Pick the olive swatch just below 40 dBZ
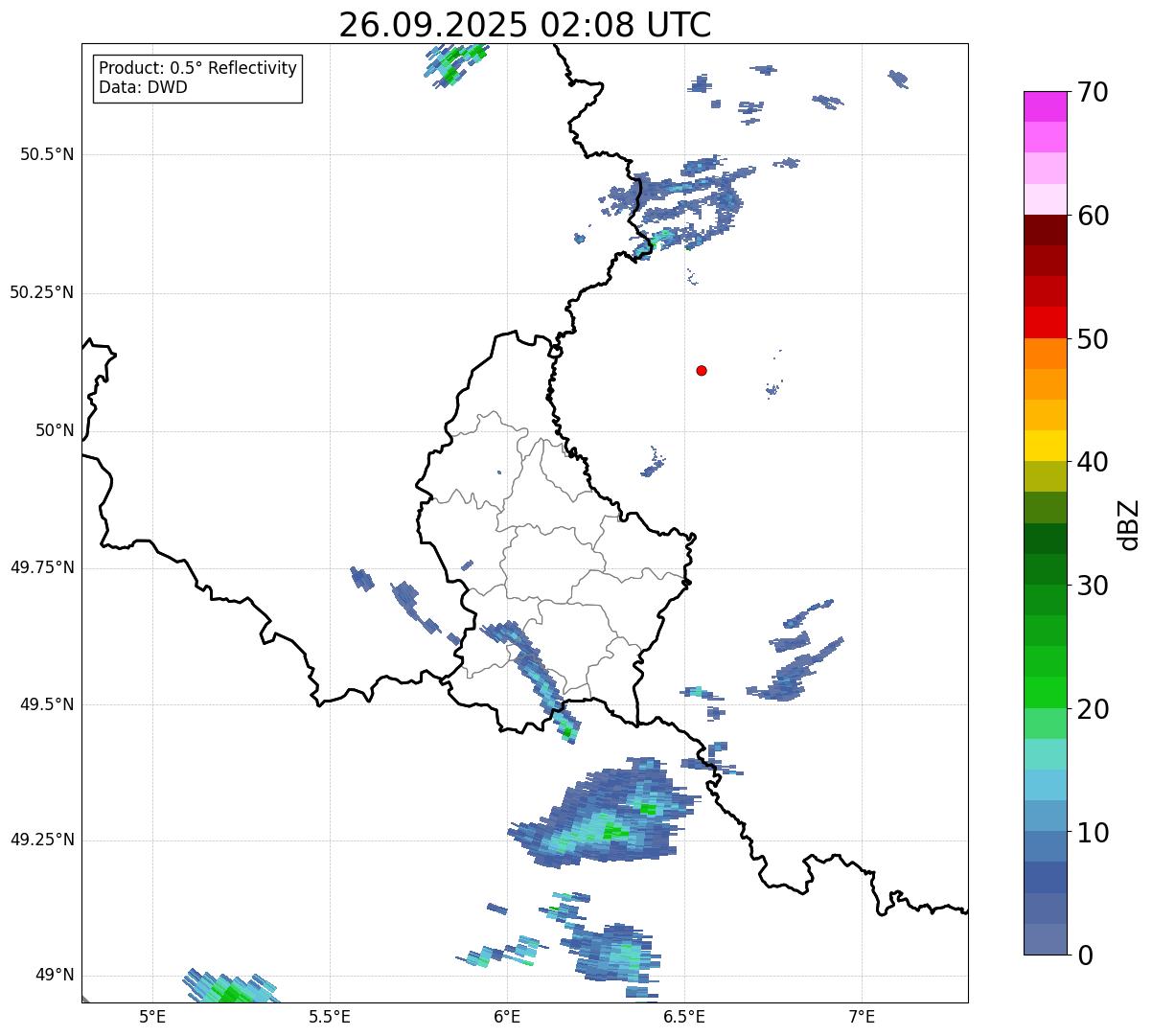This screenshot has width=1152, height=1036. click(1046, 476)
